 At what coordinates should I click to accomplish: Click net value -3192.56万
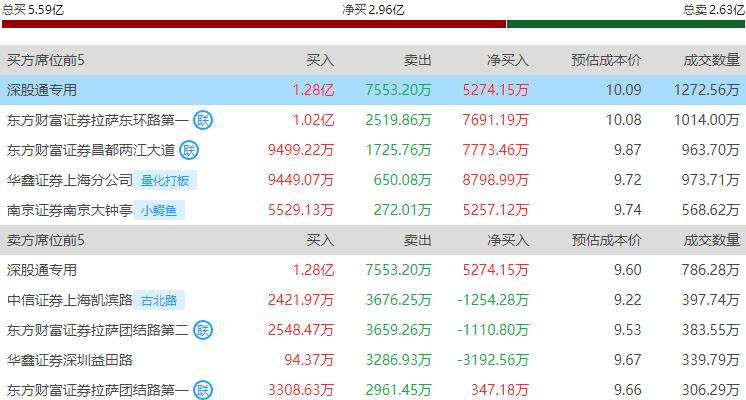coord(492,360)
